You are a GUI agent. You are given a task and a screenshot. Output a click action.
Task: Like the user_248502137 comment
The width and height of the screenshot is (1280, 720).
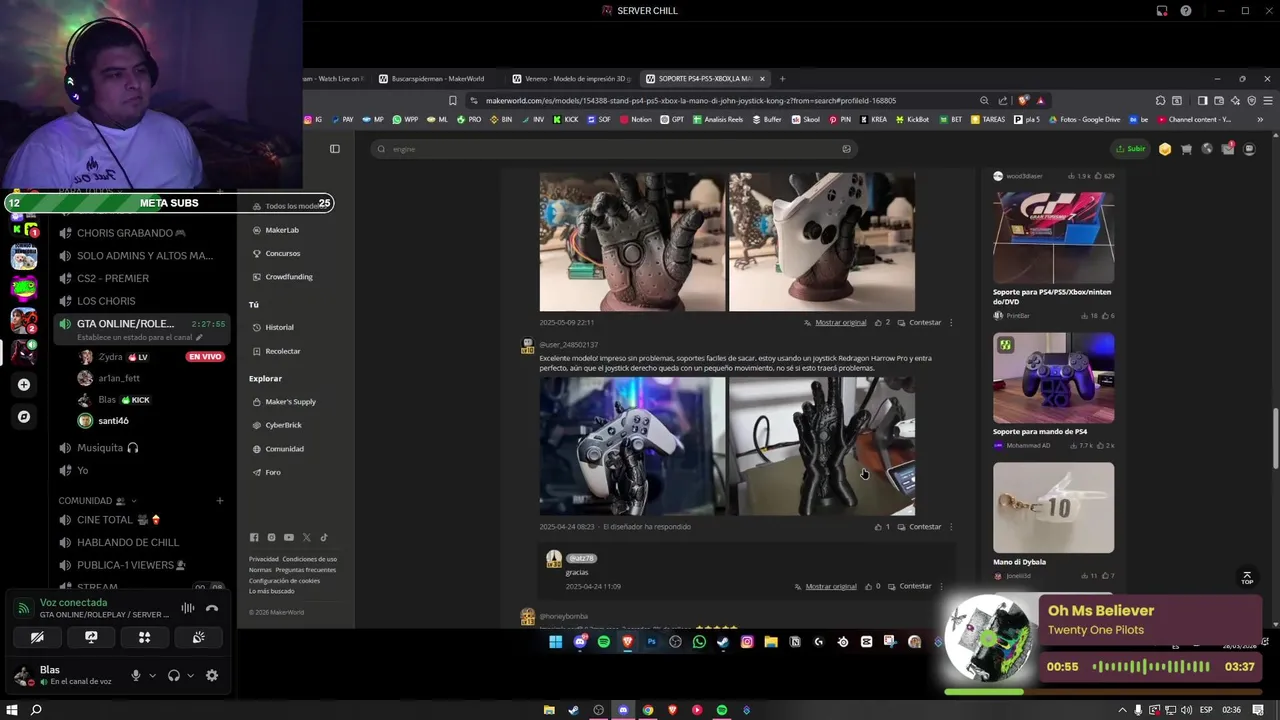point(881,527)
